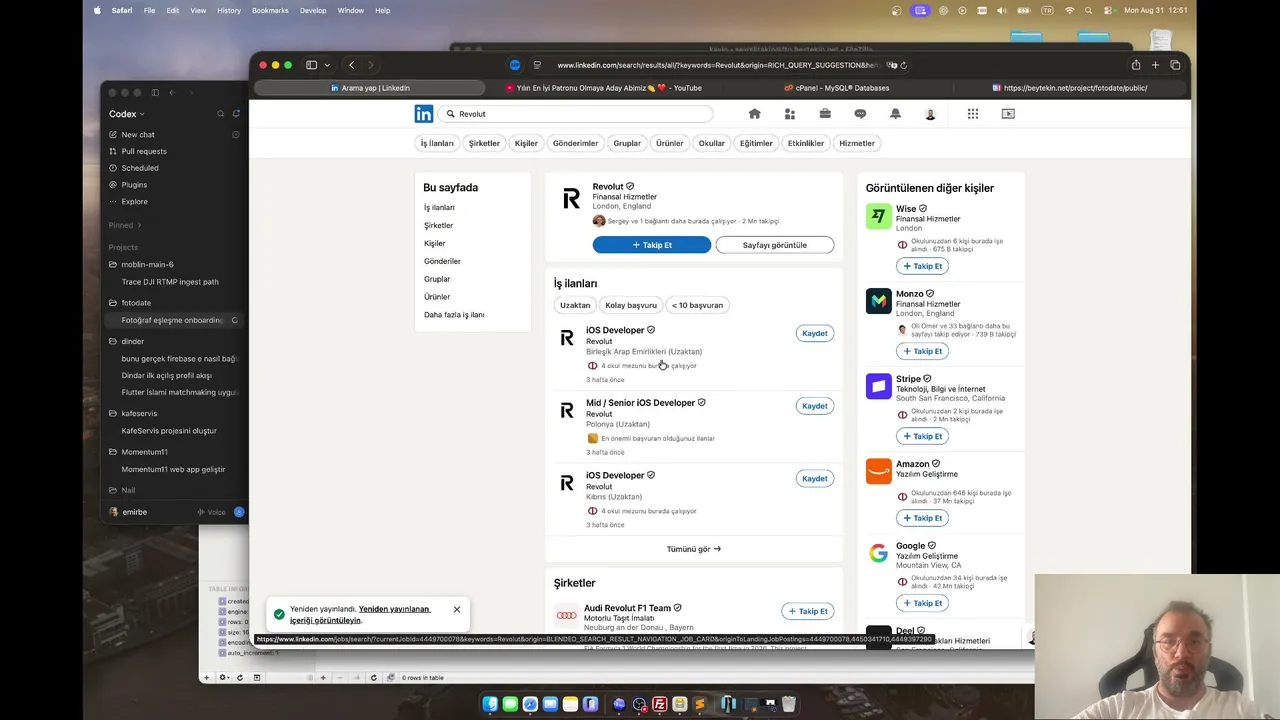
Task: Collapse the Momentum11 project folder
Action: (x=138, y=452)
